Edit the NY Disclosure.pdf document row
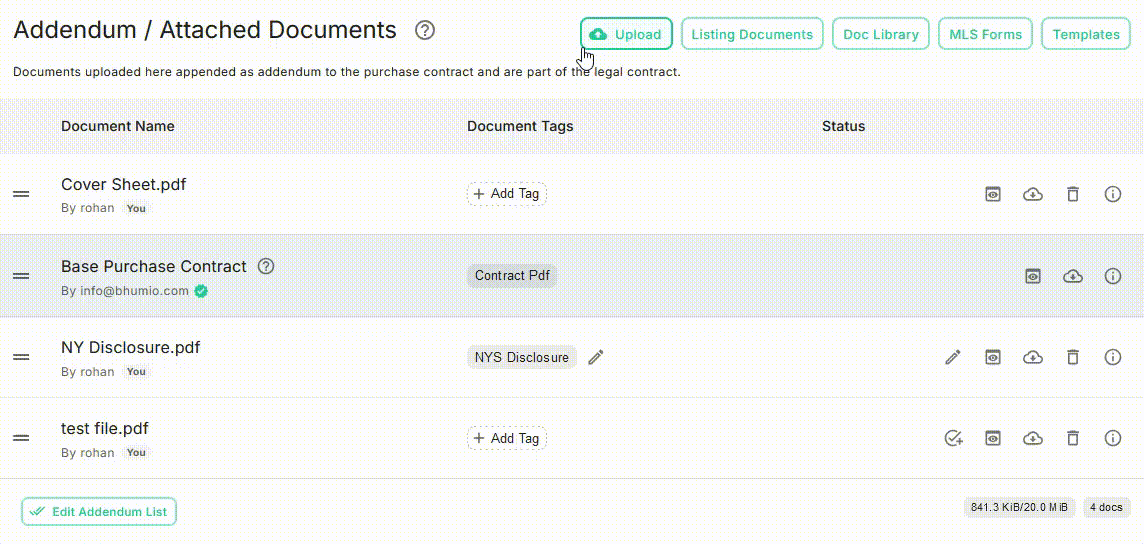 tap(953, 357)
